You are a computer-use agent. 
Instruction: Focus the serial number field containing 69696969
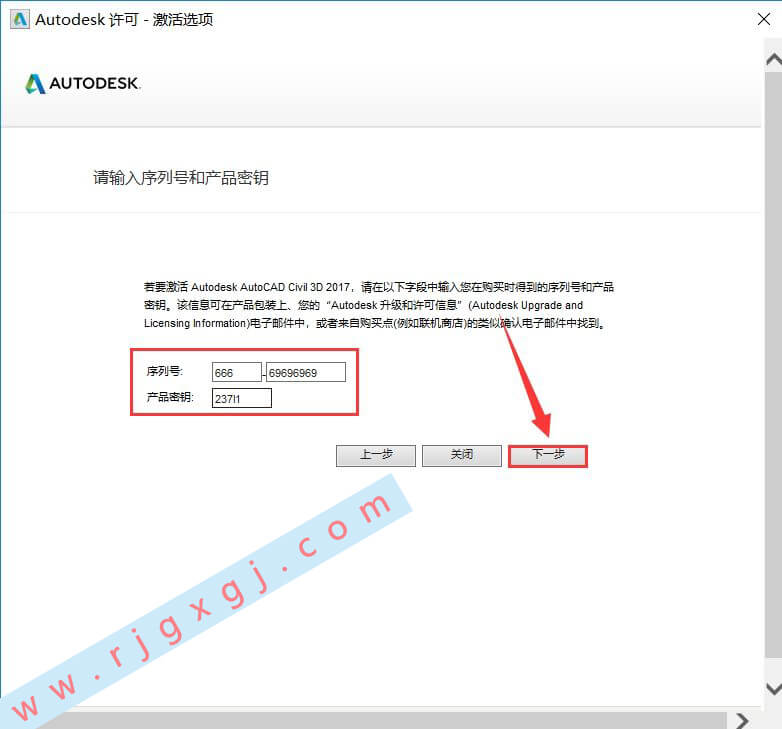coord(306,372)
